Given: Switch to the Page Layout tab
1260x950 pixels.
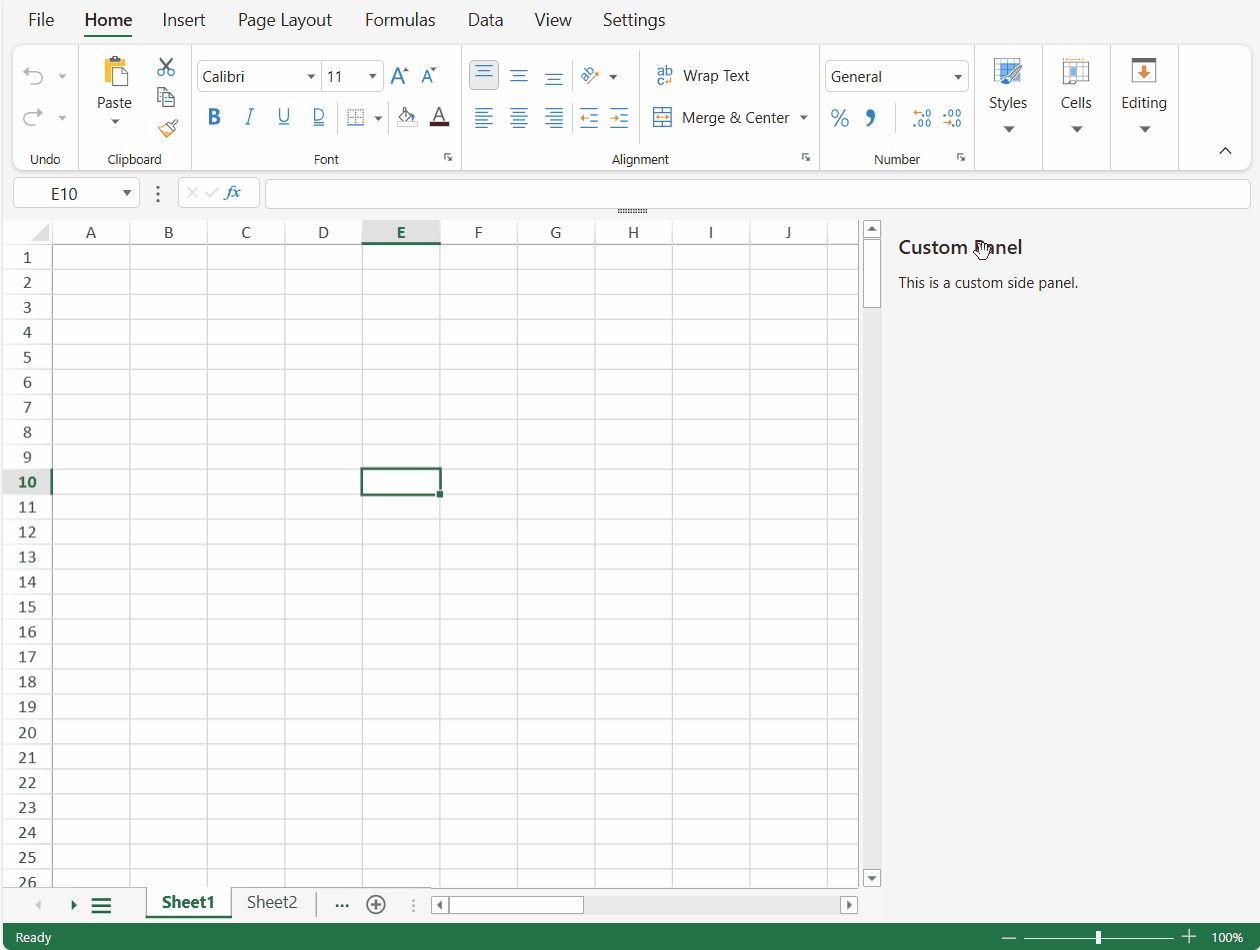Looking at the screenshot, I should 285,20.
